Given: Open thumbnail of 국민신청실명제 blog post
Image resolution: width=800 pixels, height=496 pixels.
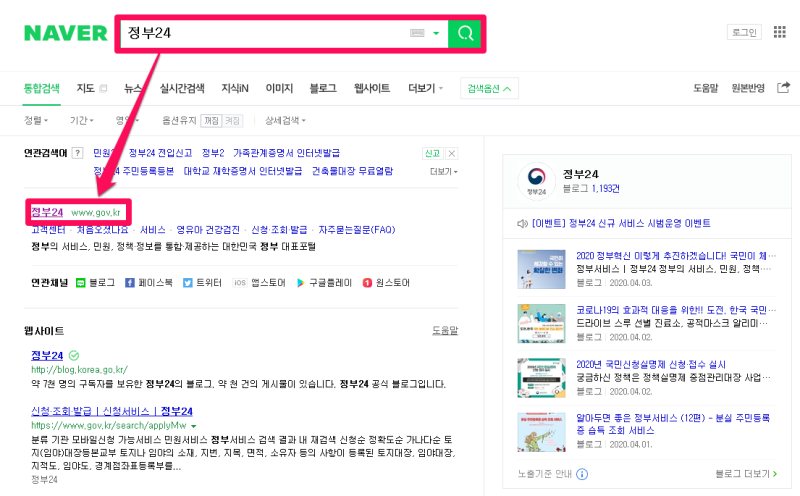Looking at the screenshot, I should click(541, 378).
